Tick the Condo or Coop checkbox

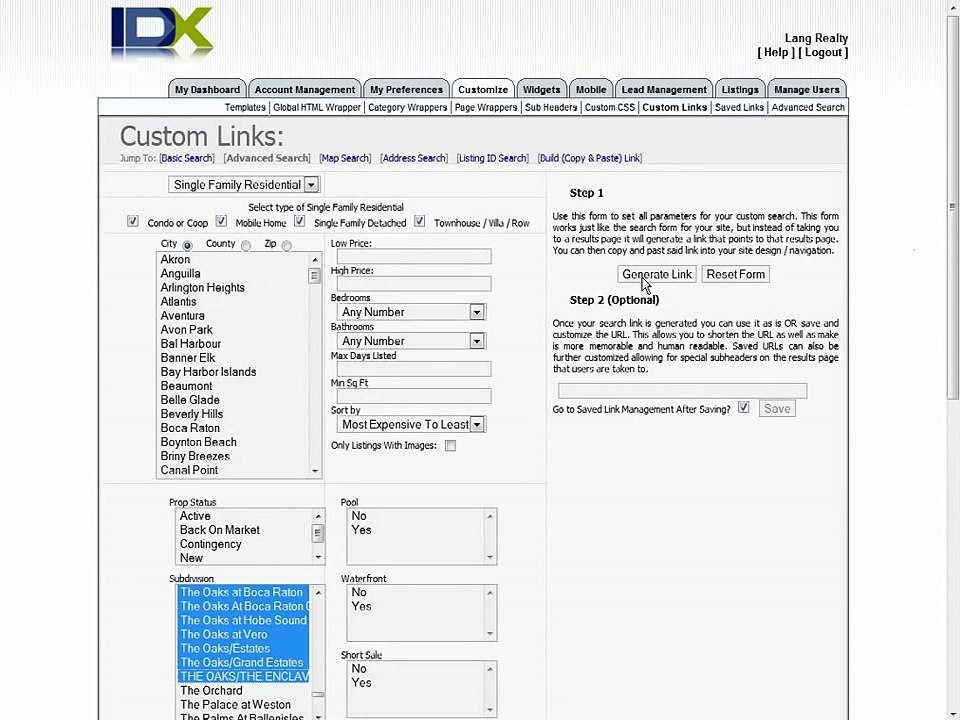tap(133, 221)
